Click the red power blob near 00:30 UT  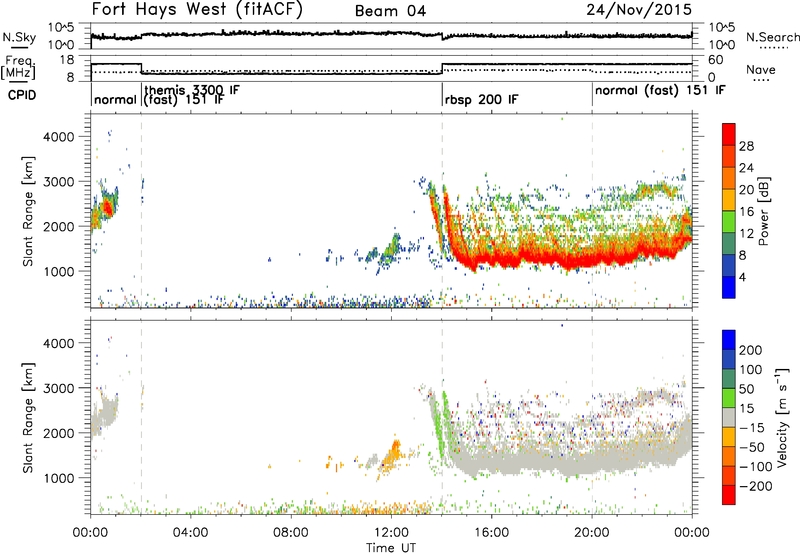pos(107,208)
